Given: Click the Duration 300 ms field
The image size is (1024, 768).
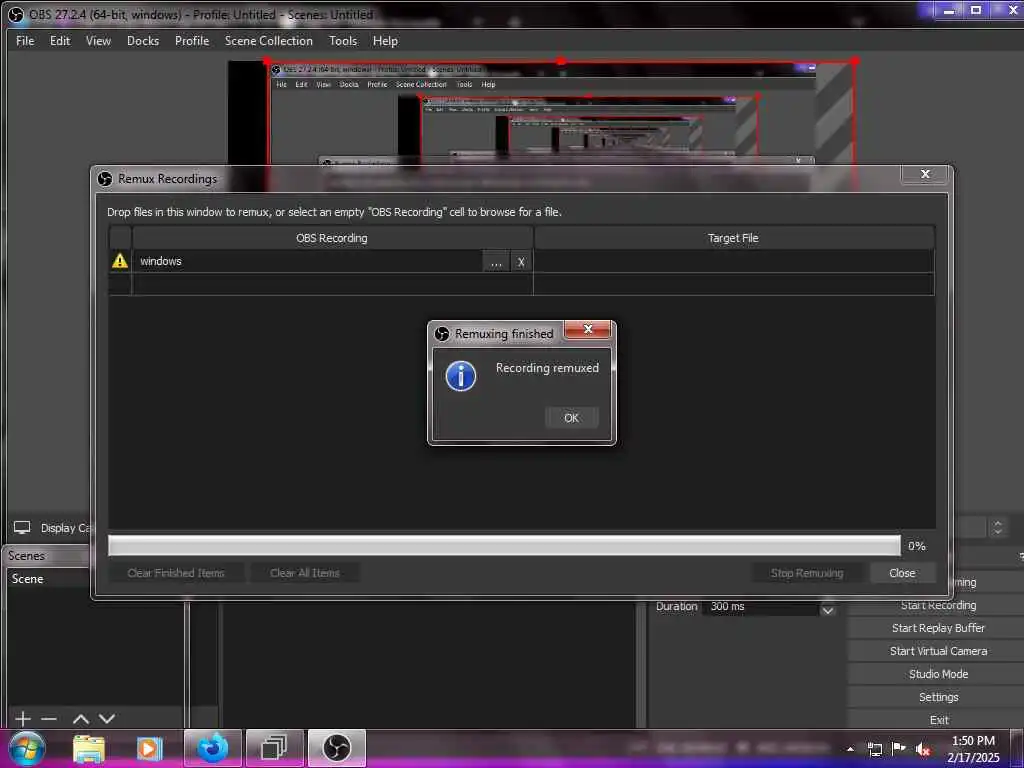Looking at the screenshot, I should pos(761,607).
